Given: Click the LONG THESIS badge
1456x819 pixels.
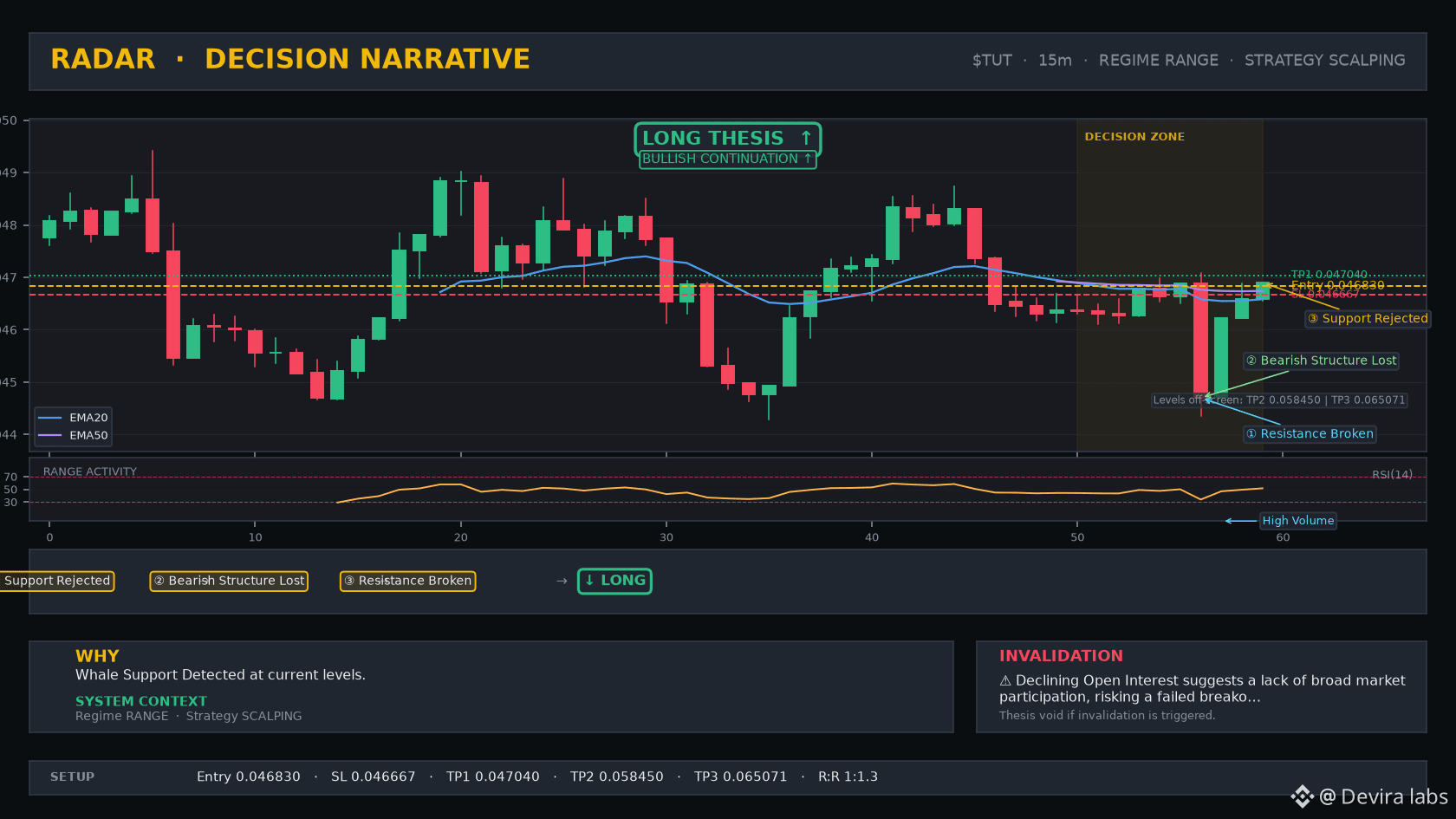Looking at the screenshot, I should 727,139.
